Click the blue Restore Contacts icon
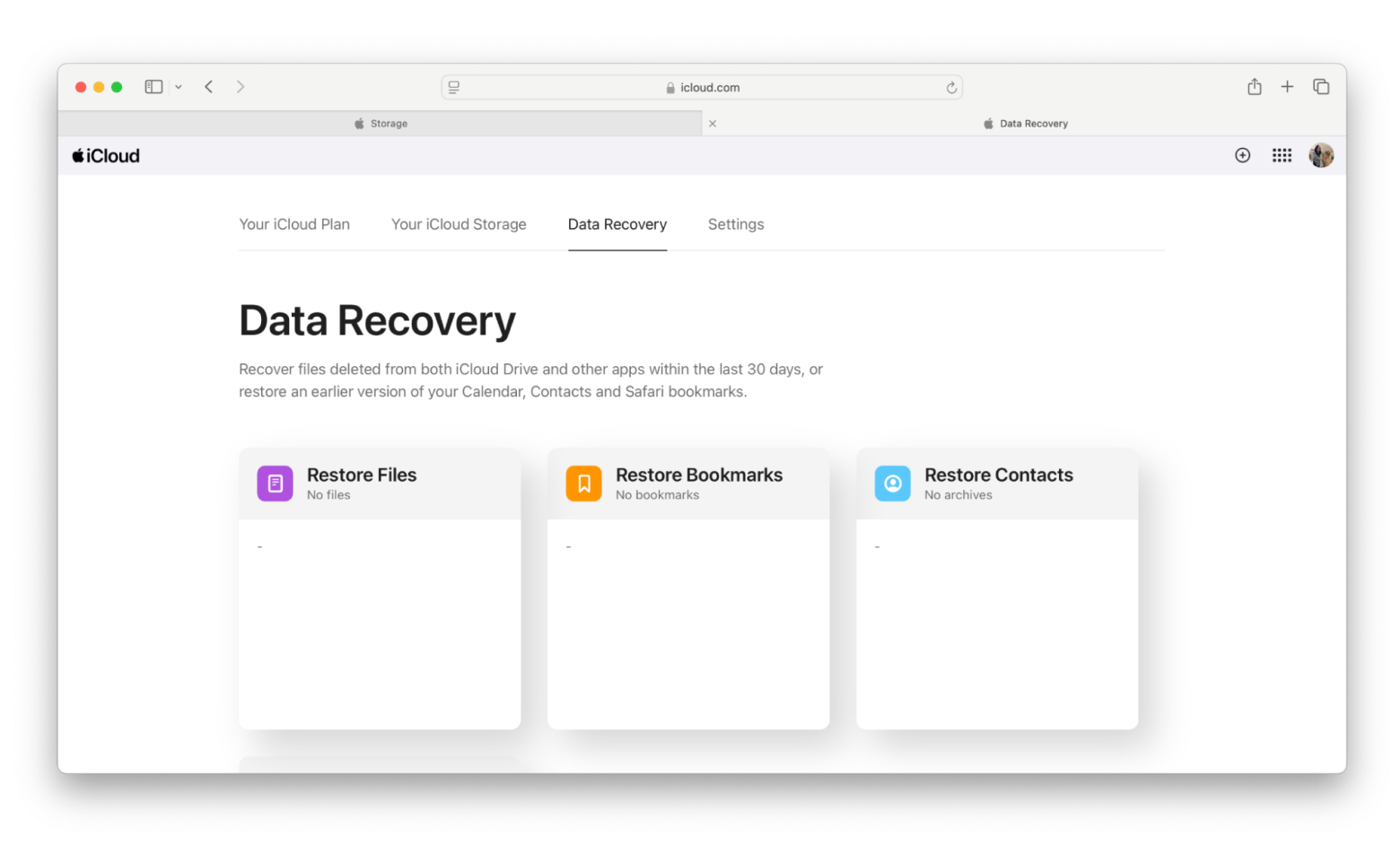The height and width of the screenshot is (854, 1400). click(x=892, y=484)
